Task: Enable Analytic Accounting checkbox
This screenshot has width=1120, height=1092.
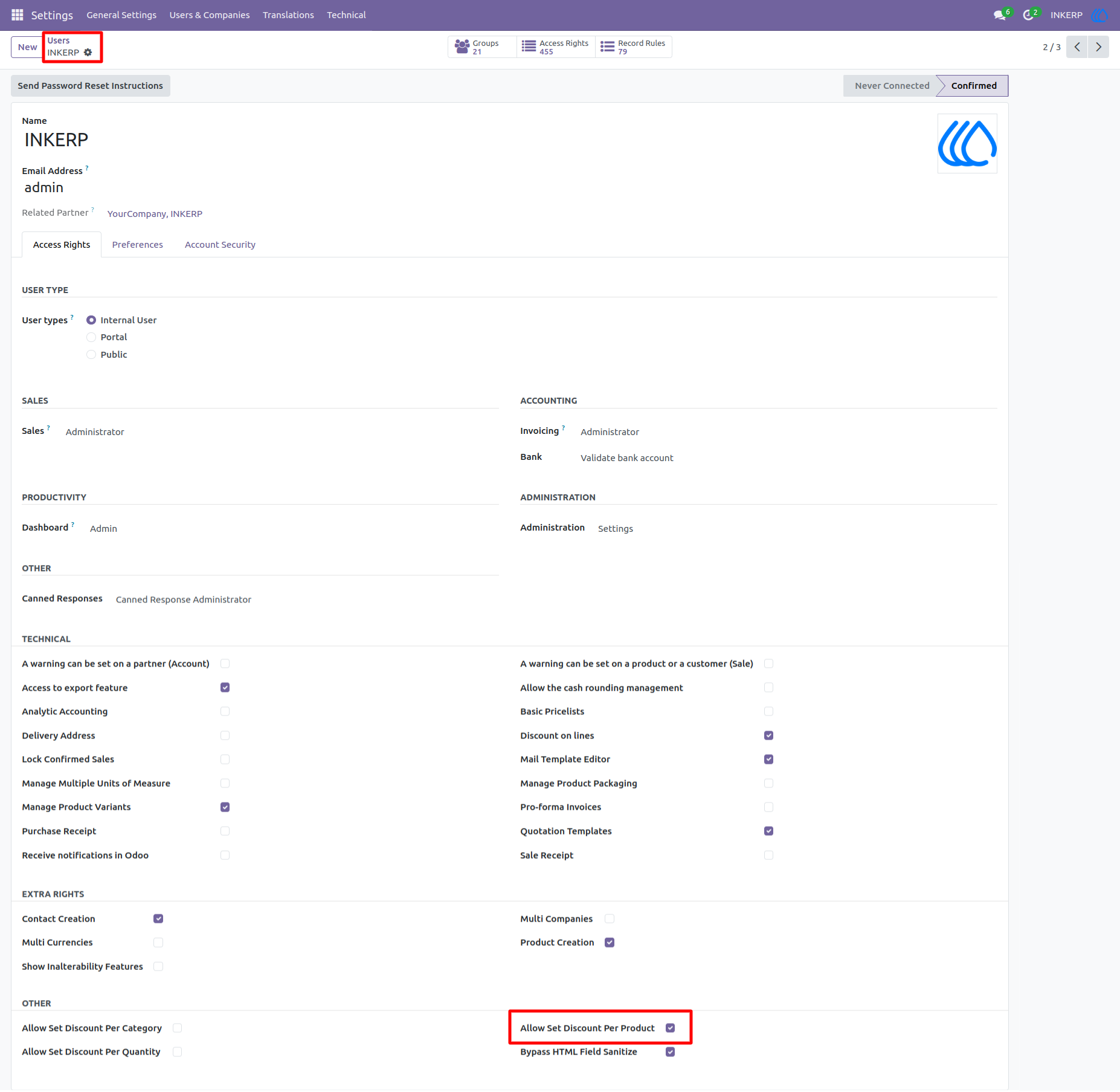Action: pos(225,711)
